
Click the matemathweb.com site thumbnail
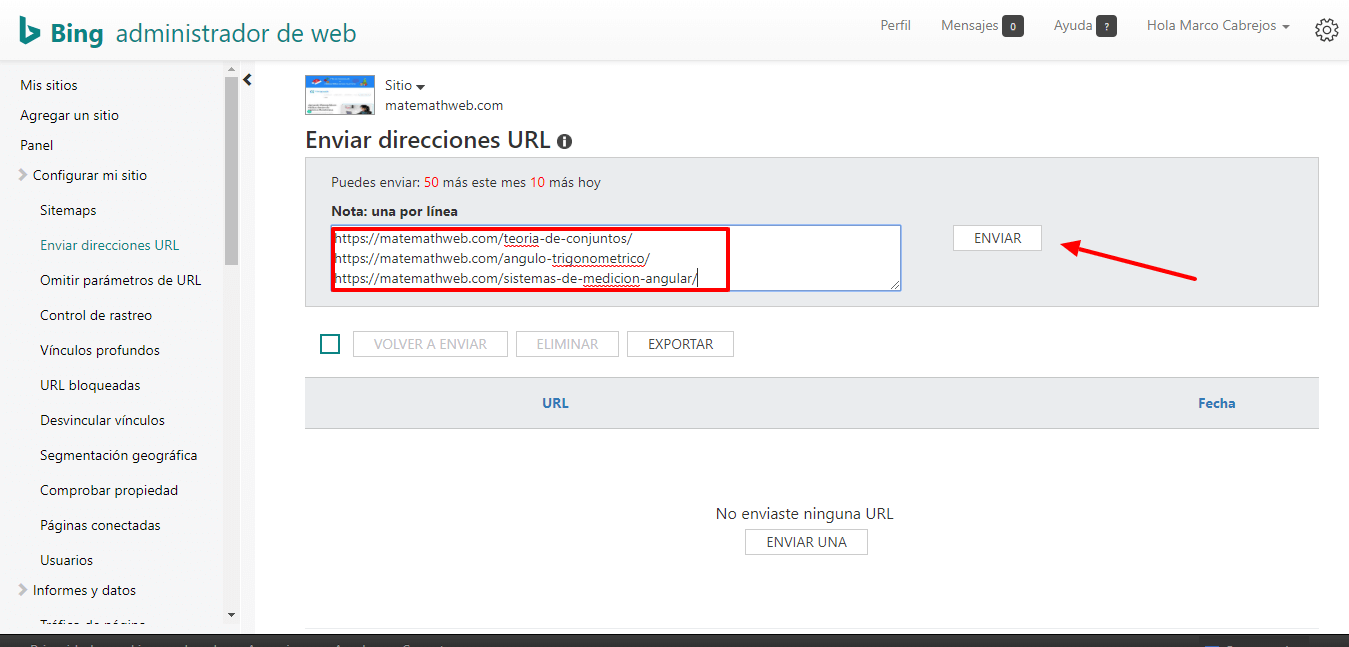pos(339,94)
